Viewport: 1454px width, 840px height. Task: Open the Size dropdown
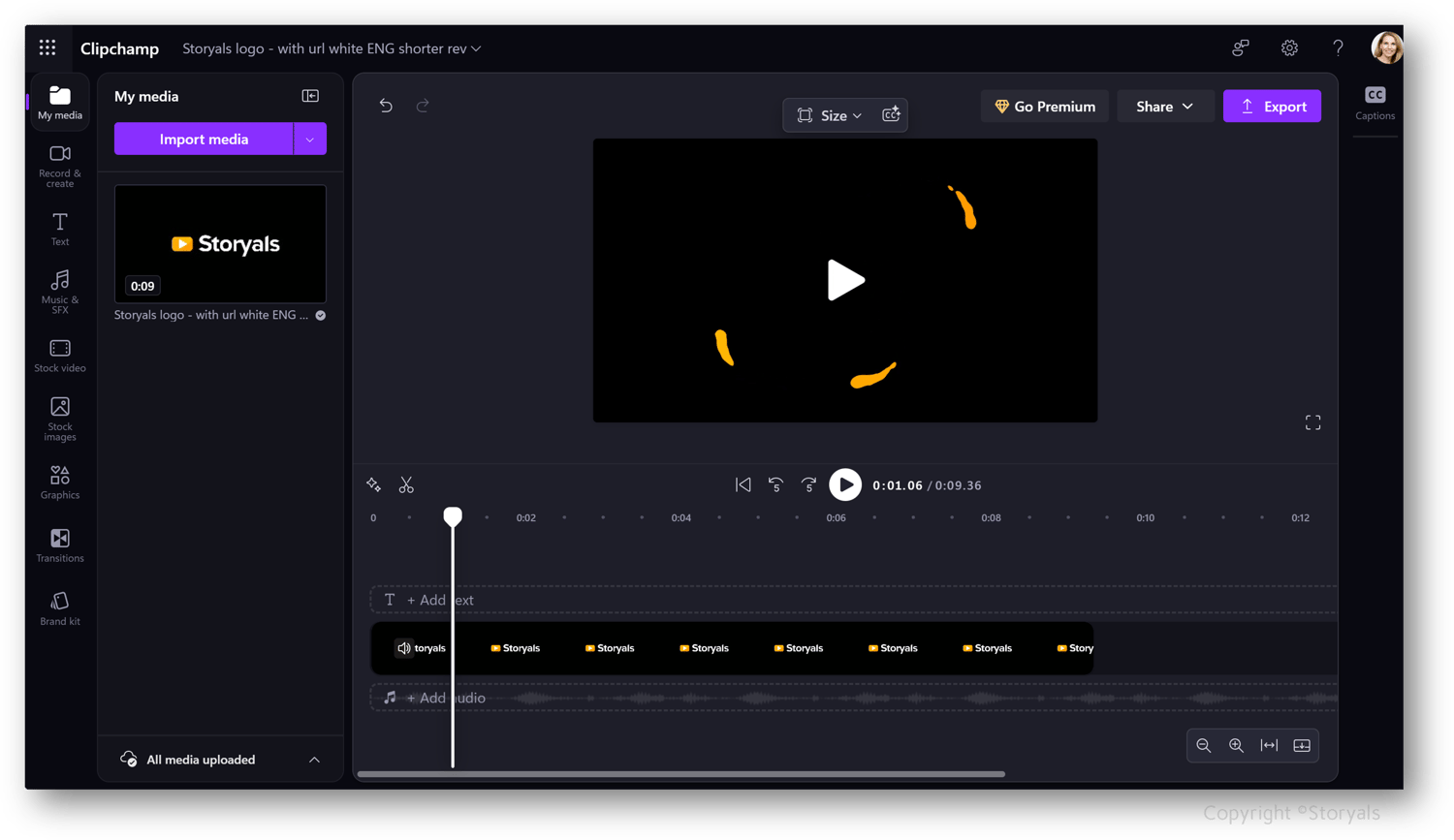835,114
